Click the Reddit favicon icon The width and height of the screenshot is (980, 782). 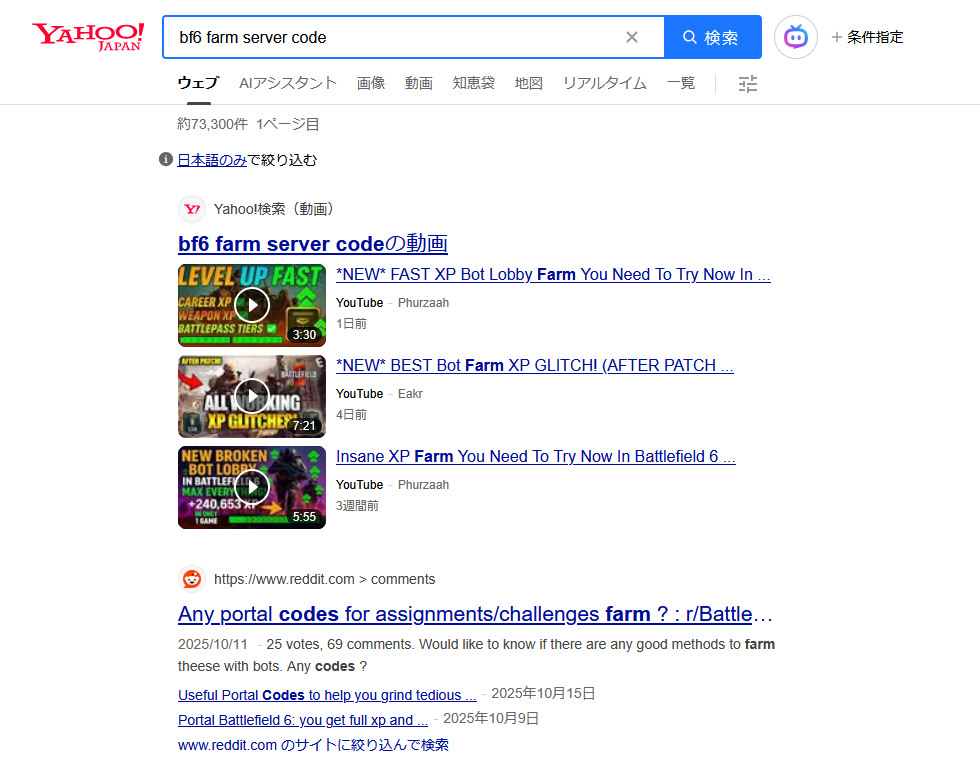tap(192, 579)
